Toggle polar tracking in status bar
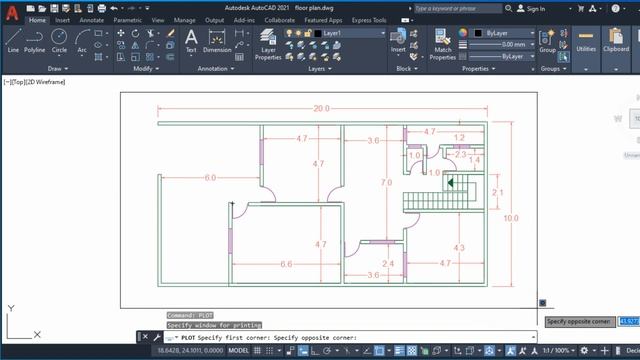The image size is (640, 360). 327,351
